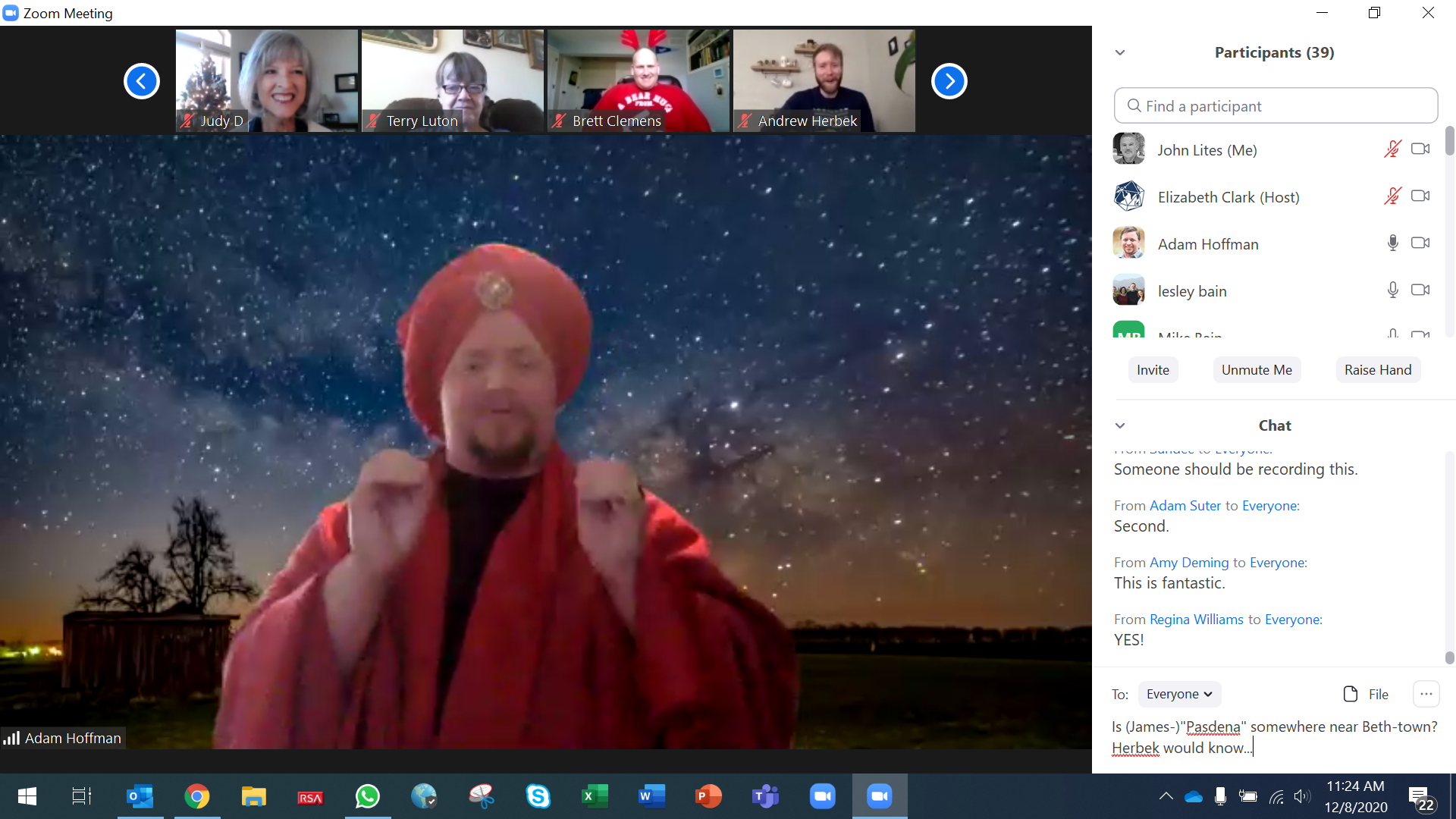Open OneDrive cloud tray icon

click(1194, 796)
